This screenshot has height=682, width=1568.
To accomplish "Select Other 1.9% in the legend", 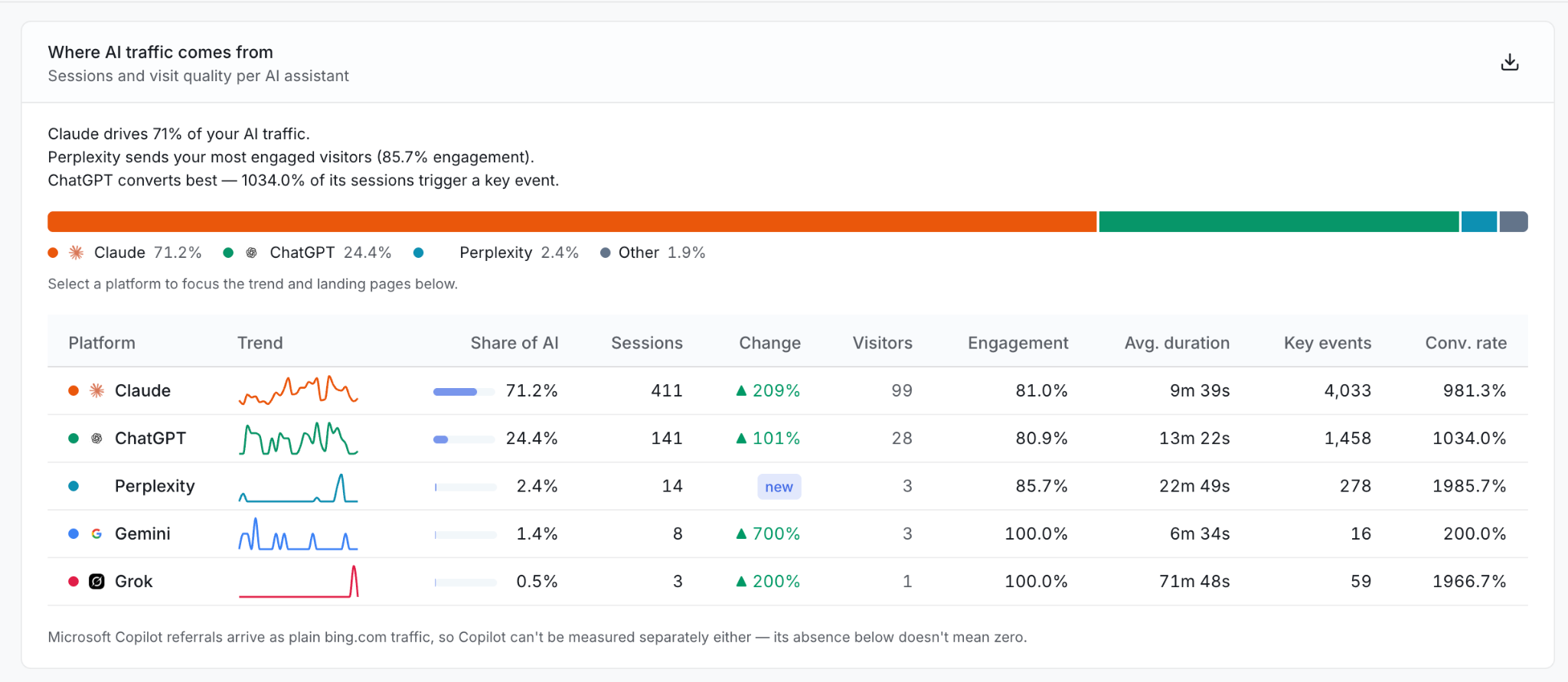I will [x=652, y=253].
